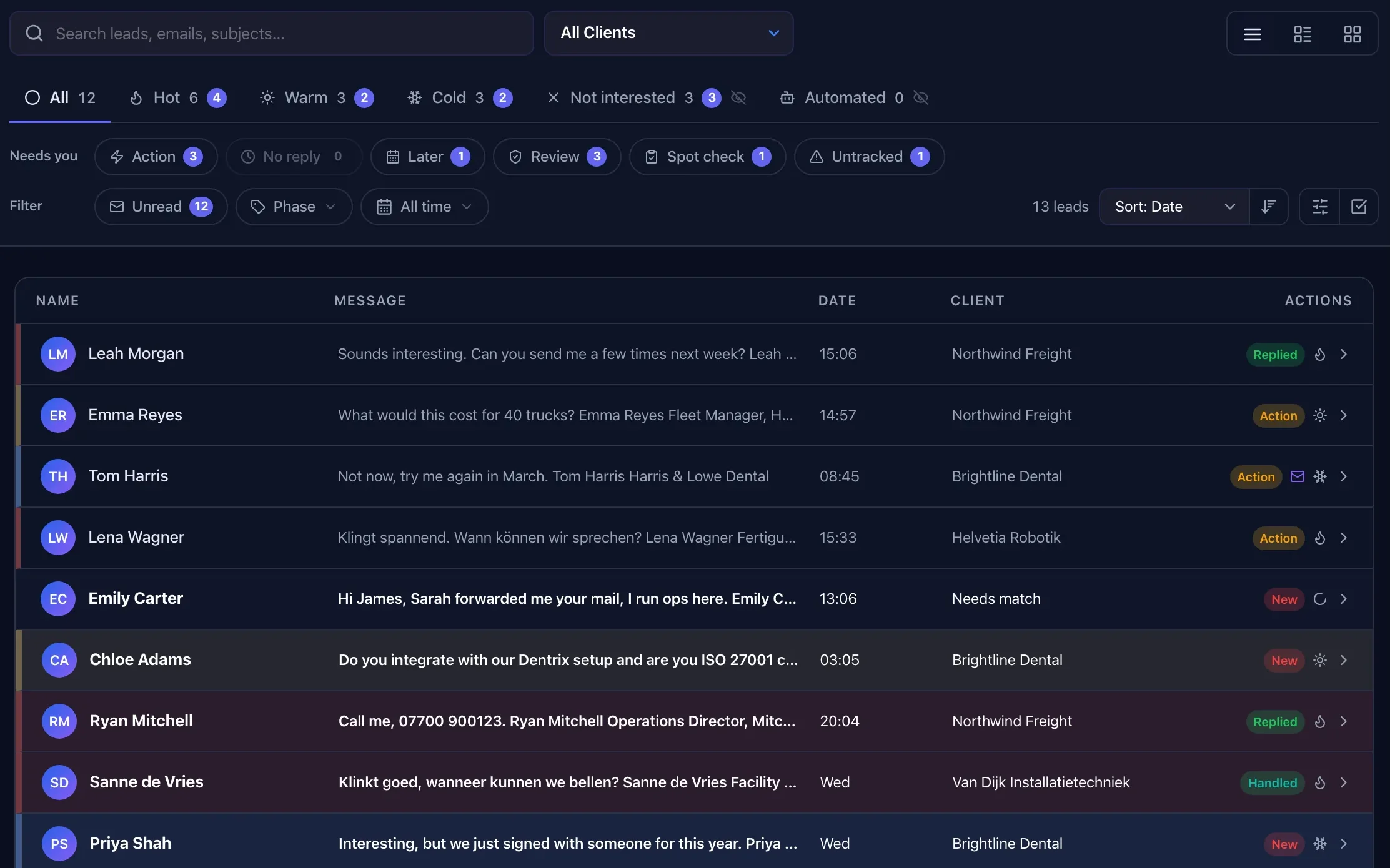The height and width of the screenshot is (868, 1390).
Task: Click the Handled badge for Sanne de Vries
Action: coord(1272,782)
